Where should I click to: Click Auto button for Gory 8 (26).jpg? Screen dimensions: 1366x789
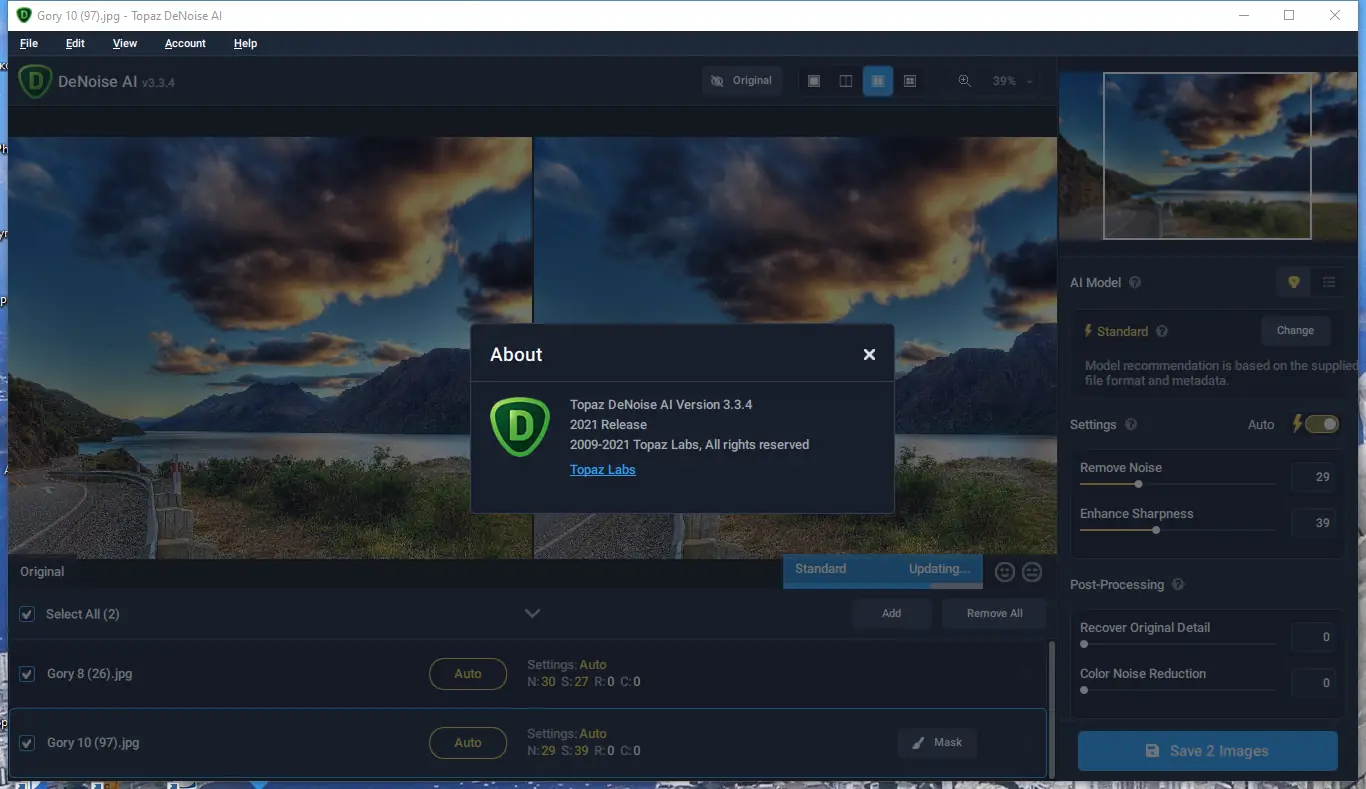coord(468,674)
